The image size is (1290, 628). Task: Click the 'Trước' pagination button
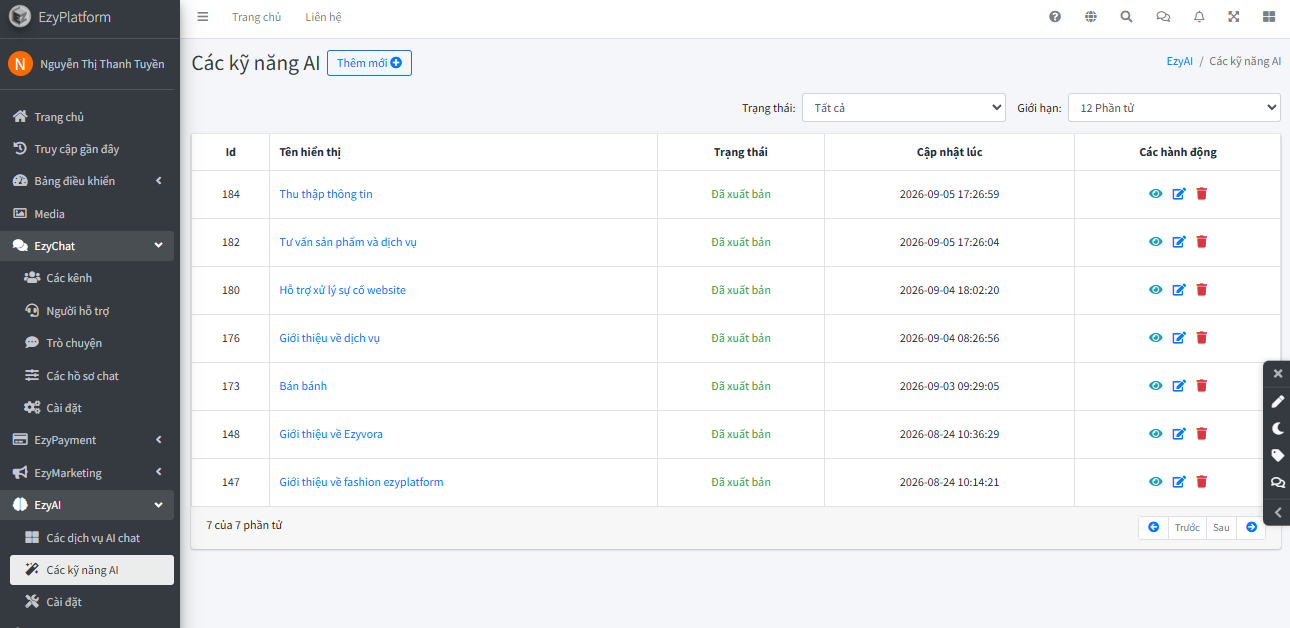pos(1187,527)
